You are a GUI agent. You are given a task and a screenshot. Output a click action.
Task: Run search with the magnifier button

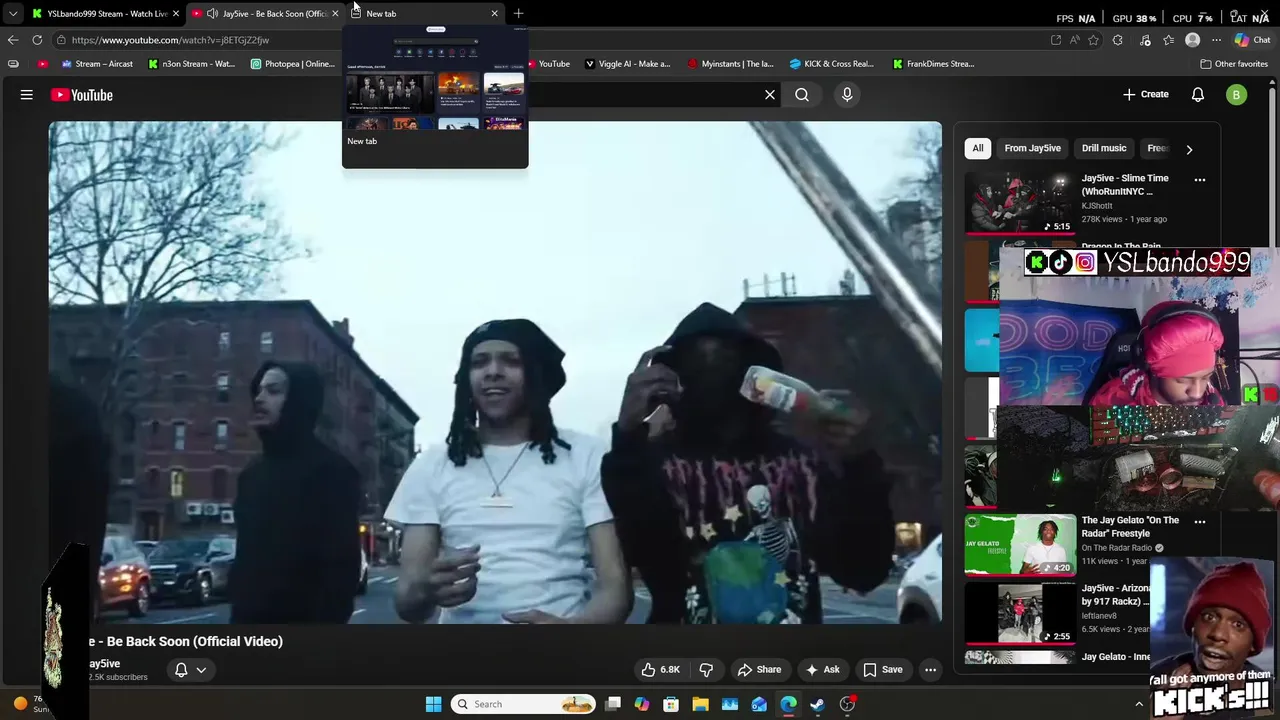802,95
